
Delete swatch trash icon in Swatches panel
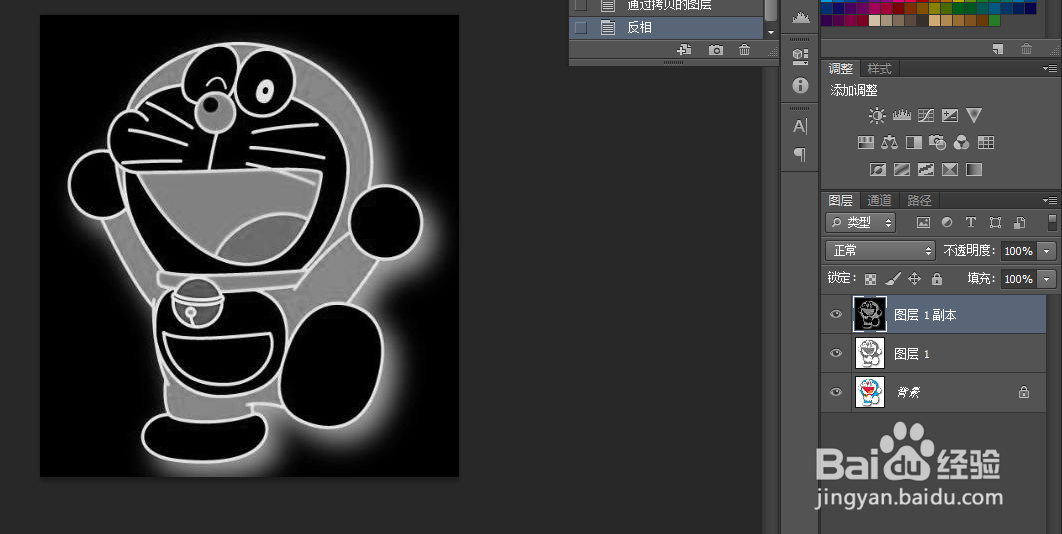click(1026, 49)
